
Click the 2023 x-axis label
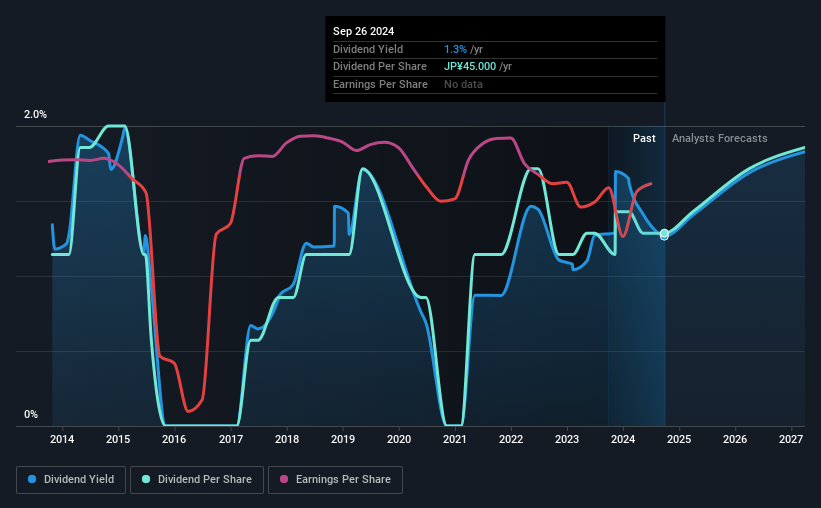[x=567, y=439]
